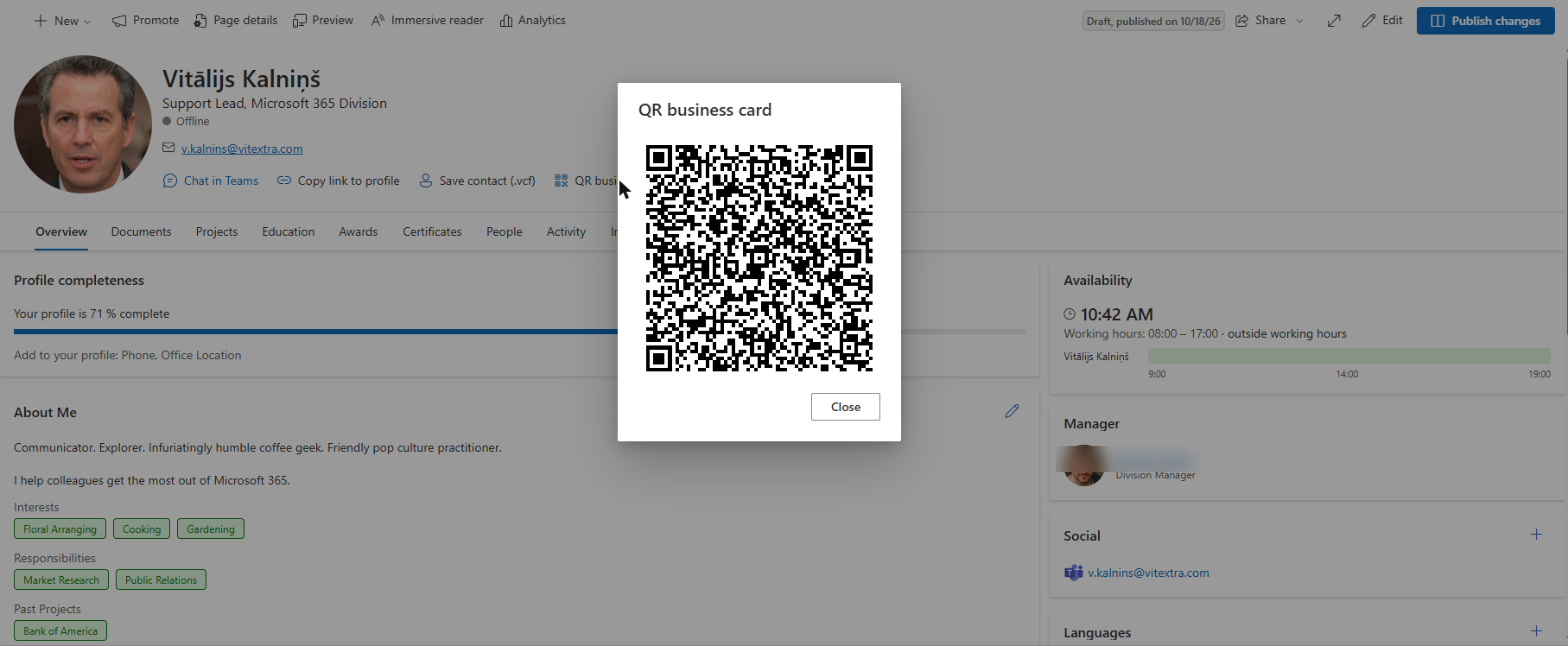Click the expand to full screen icon
The image size is (1568, 646).
1334,20
